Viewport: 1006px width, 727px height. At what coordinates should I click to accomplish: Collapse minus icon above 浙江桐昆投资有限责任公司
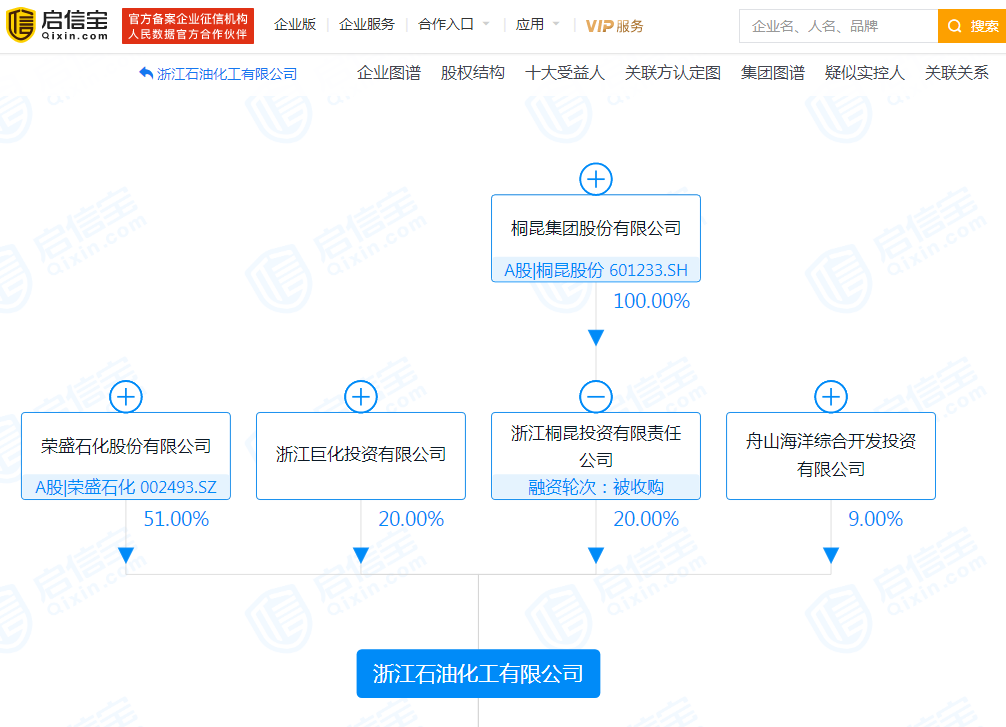coord(596,397)
